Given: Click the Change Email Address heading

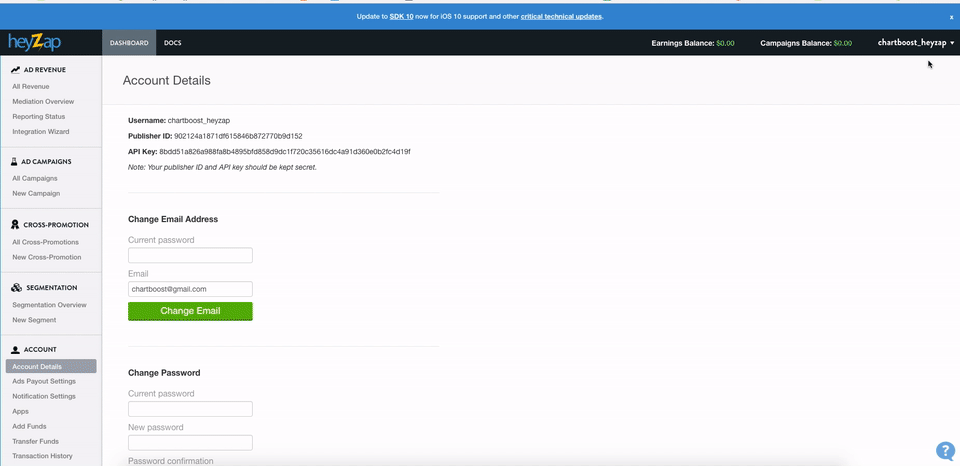Looking at the screenshot, I should pyautogui.click(x=173, y=219).
